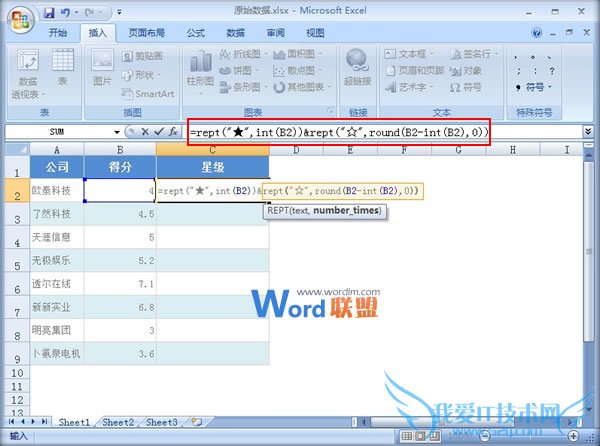Open the 数据 ribbon tab
The width and height of the screenshot is (600, 446).
(x=235, y=33)
